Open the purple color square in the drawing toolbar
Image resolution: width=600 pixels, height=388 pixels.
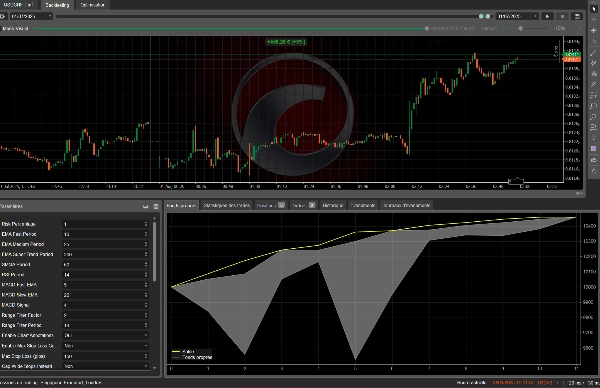(593, 148)
